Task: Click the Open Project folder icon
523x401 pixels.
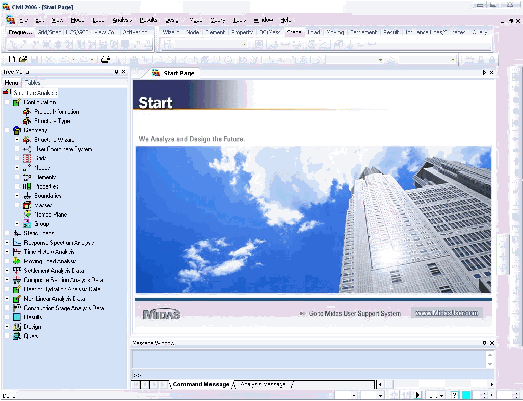Action: 23,59
